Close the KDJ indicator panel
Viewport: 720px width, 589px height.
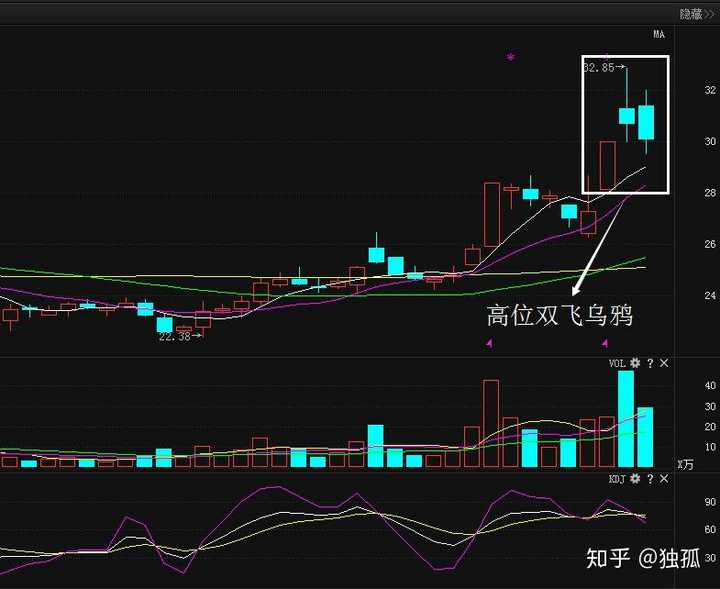tap(664, 479)
